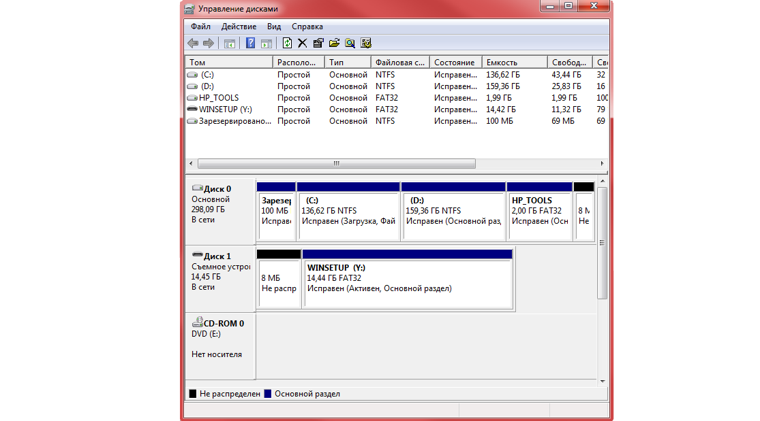Viewport: 760px width, 421px height.
Task: Click the CD-ROM 0 DVD (E:) label
Action: 221,346
